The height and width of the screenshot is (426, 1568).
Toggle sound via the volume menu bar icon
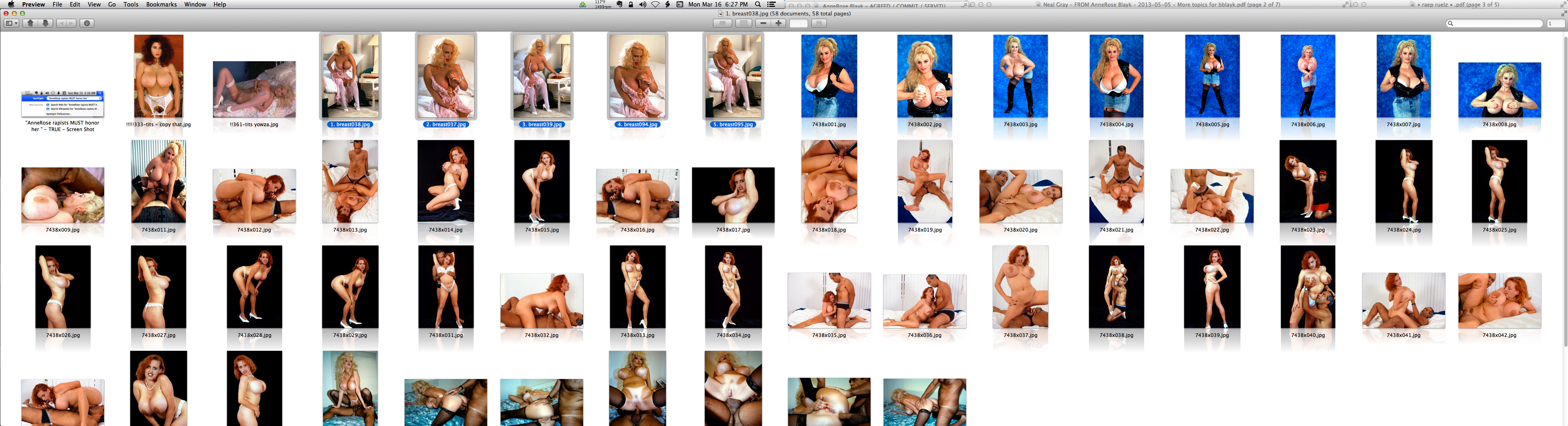pyautogui.click(x=642, y=4)
